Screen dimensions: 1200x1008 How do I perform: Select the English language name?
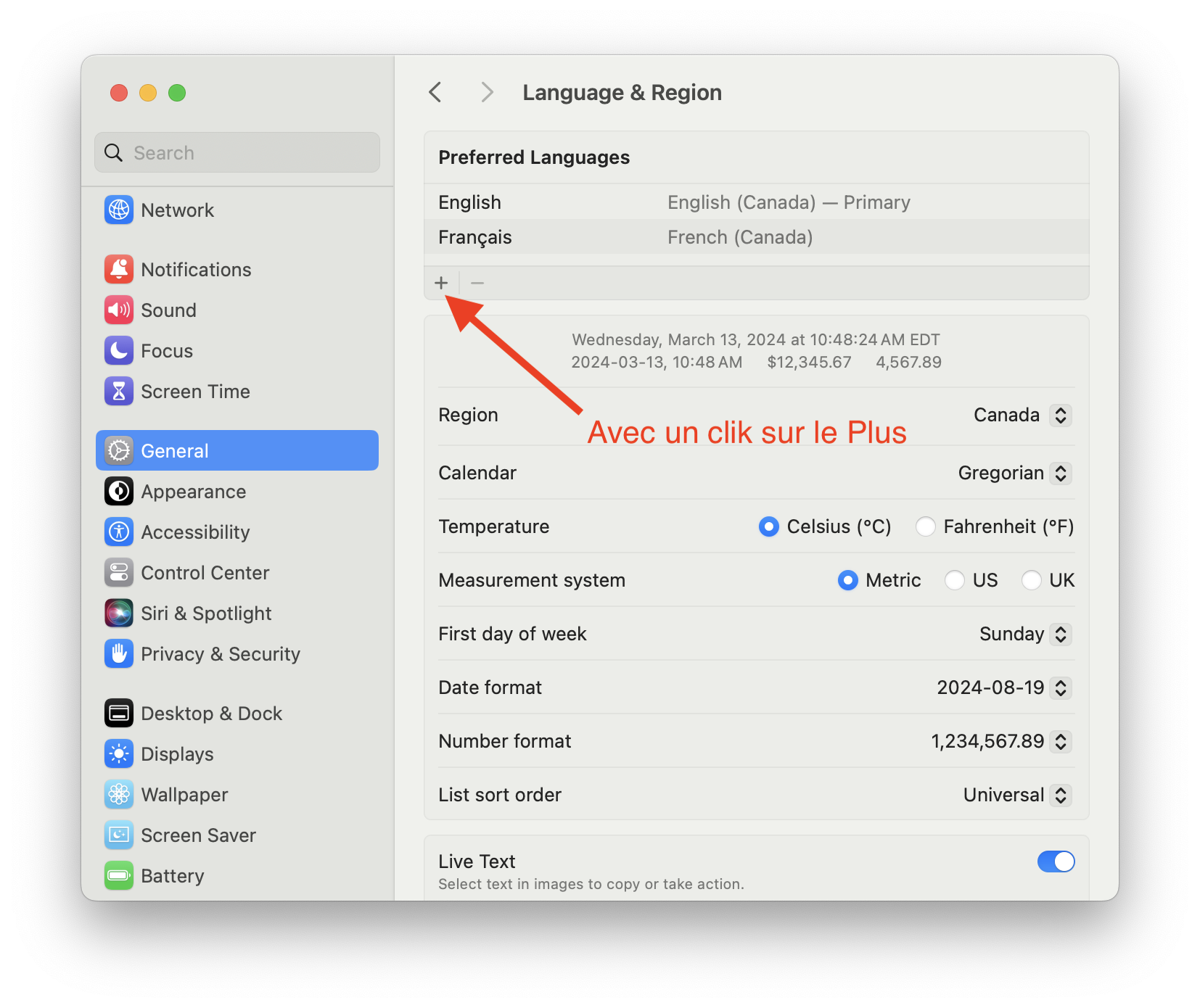(470, 202)
